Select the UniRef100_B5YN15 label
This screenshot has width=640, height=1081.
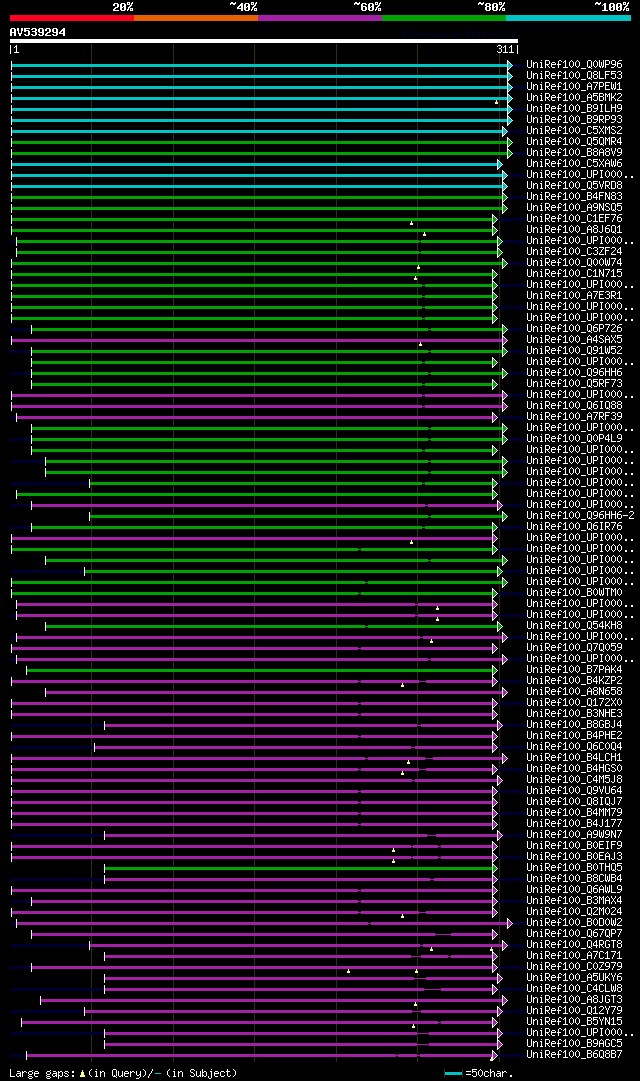coord(574,1022)
